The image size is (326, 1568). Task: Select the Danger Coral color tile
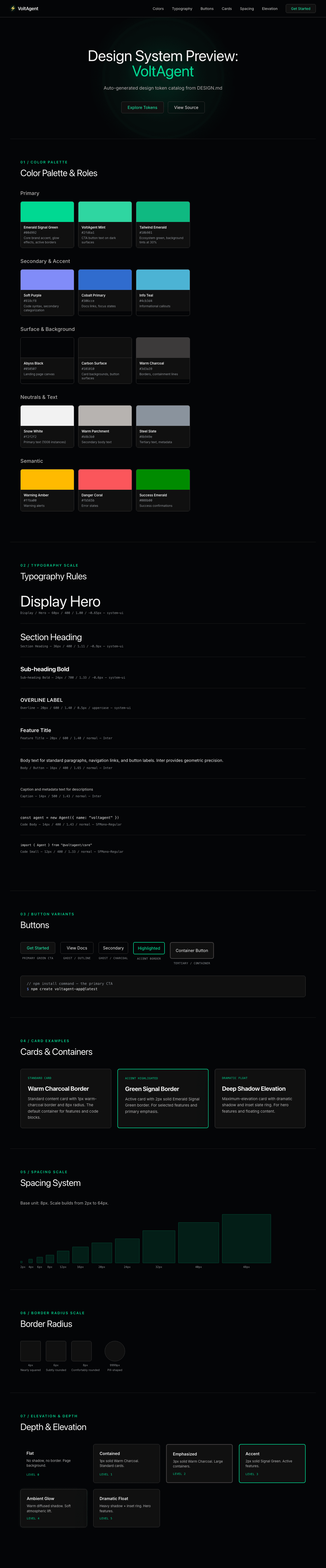(x=105, y=489)
